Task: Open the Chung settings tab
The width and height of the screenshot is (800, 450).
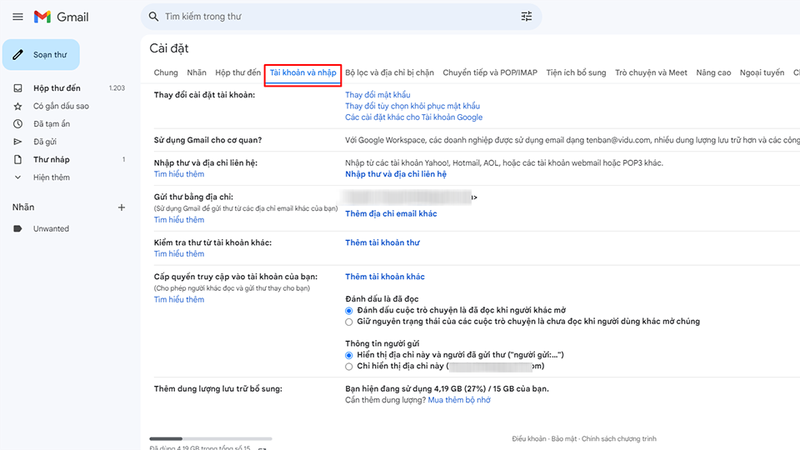Action: (166, 72)
